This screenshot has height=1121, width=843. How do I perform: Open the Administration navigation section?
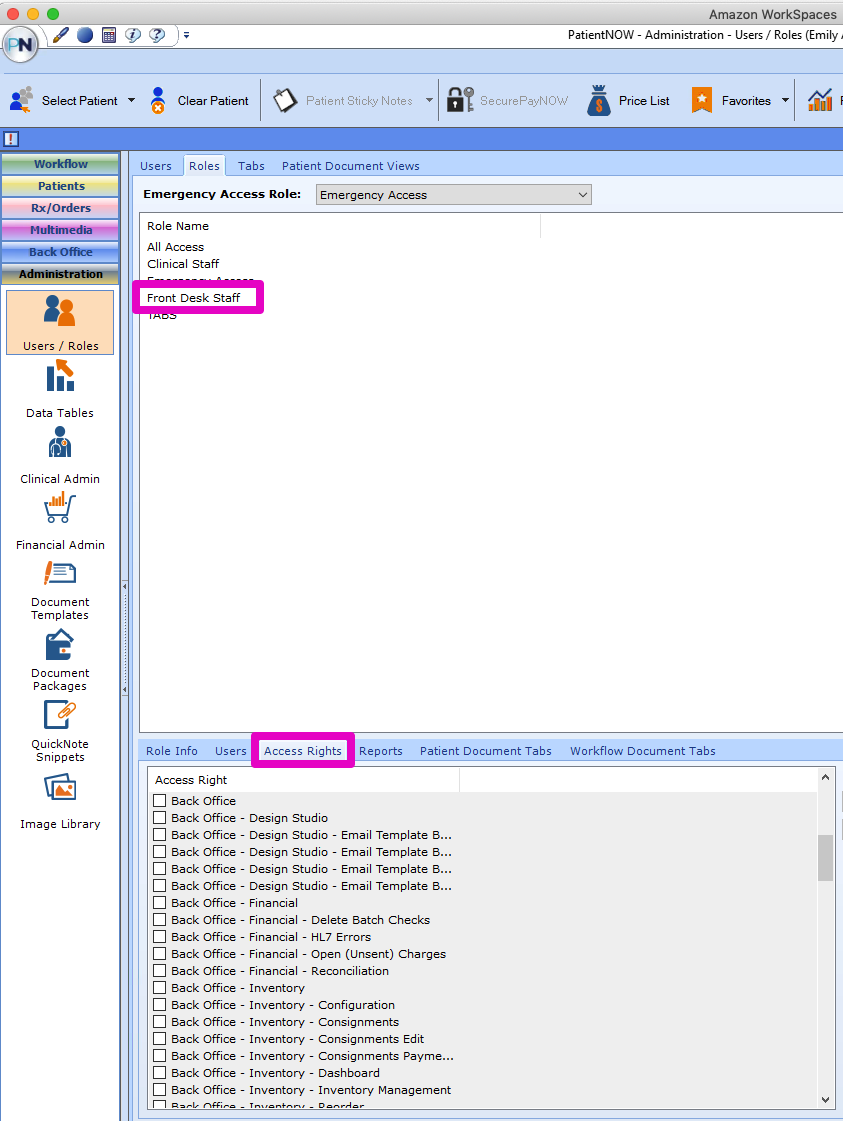[x=61, y=275]
